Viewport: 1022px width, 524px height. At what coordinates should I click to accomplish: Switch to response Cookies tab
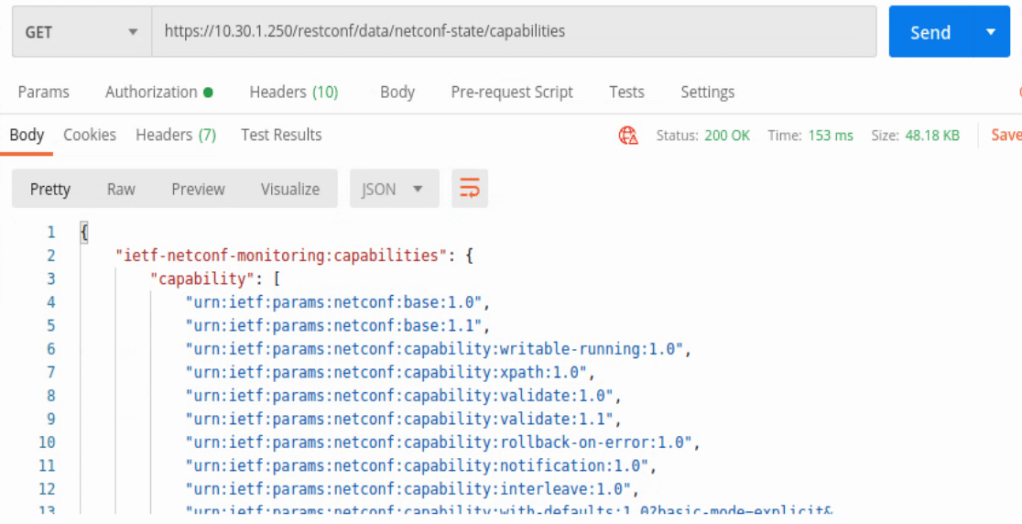(x=90, y=135)
